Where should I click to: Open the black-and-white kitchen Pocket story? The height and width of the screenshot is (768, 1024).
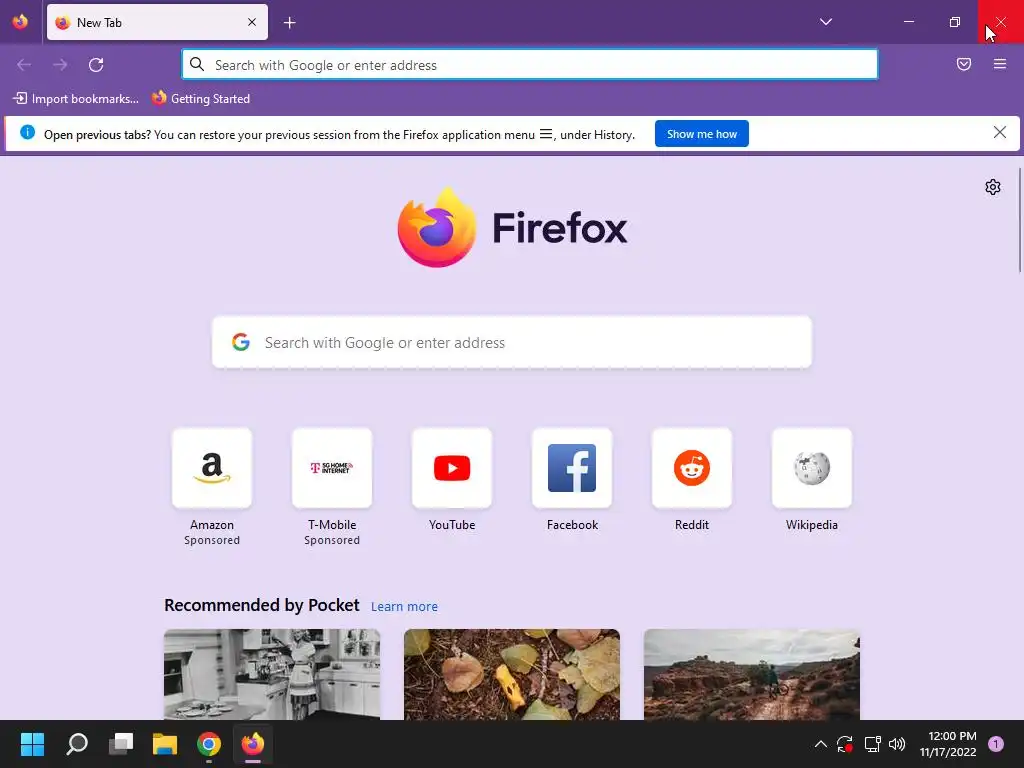[272, 675]
